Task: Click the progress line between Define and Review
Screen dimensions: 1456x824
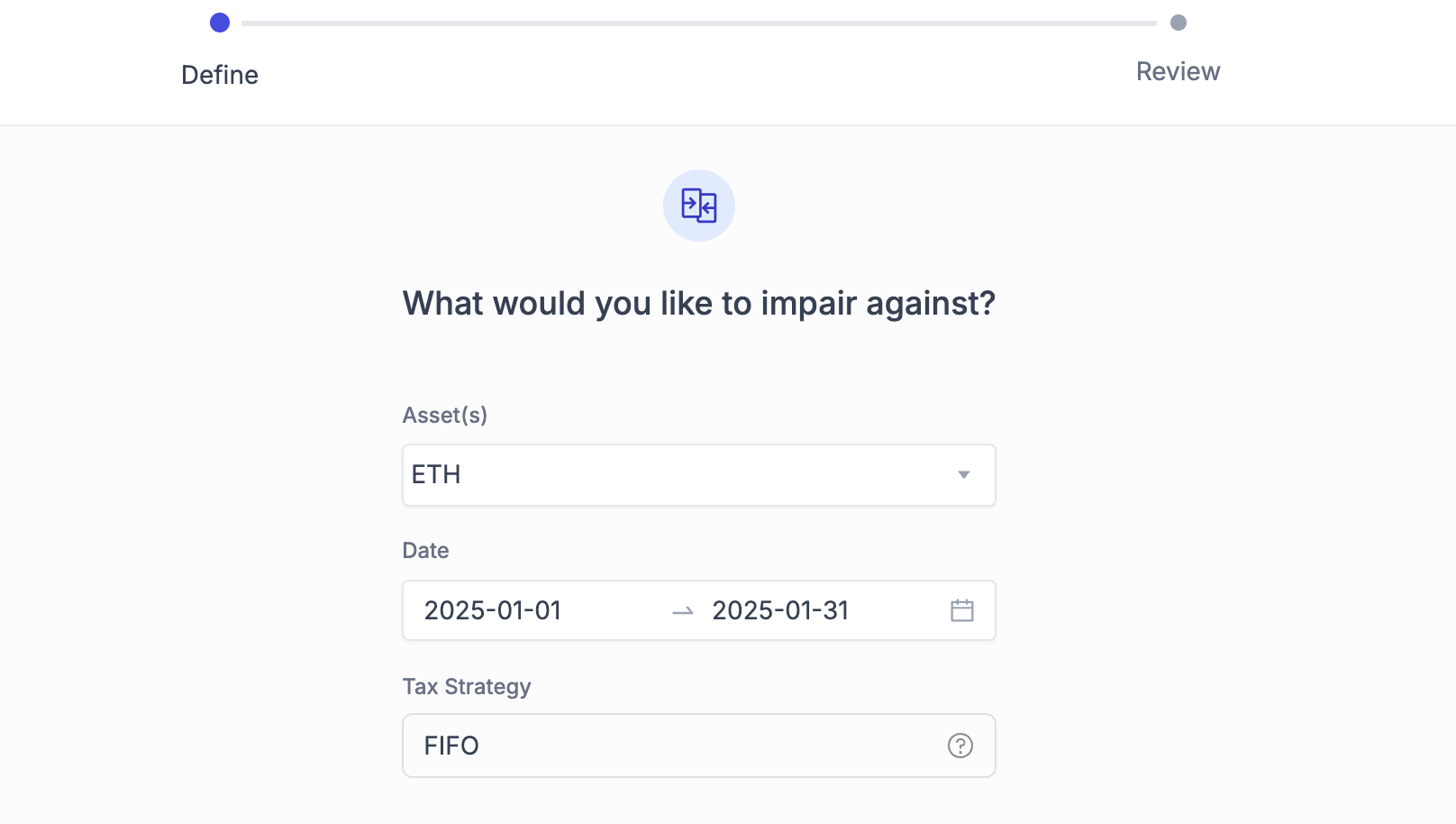Action: point(699,23)
